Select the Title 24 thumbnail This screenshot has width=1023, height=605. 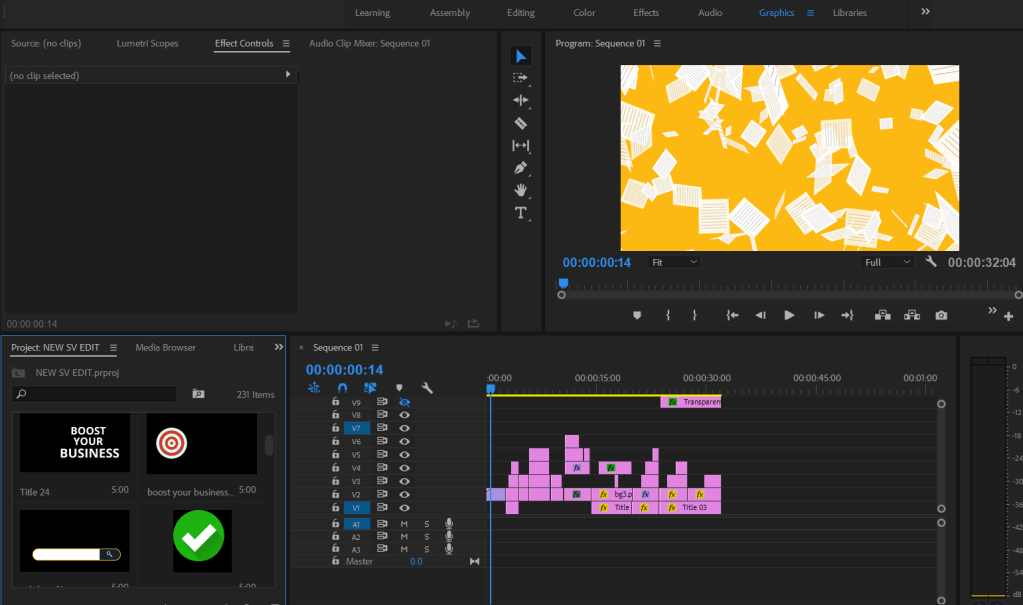[x=75, y=442]
